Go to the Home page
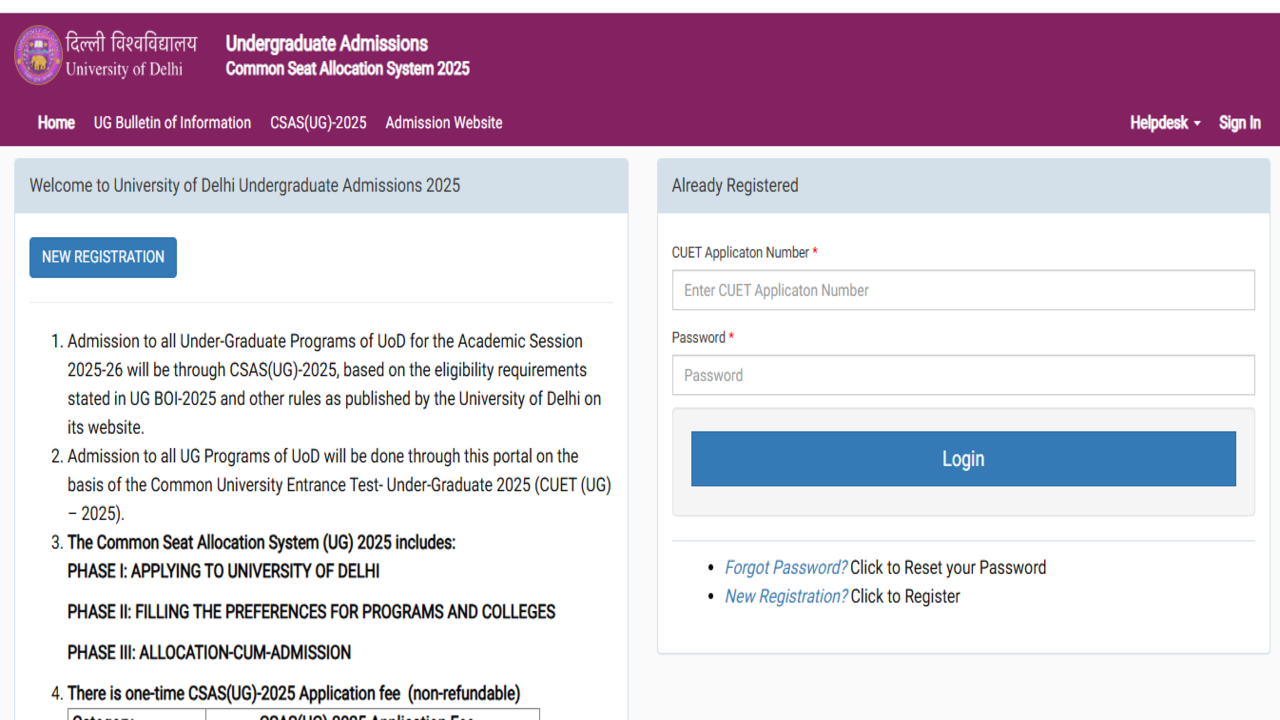 (56, 123)
